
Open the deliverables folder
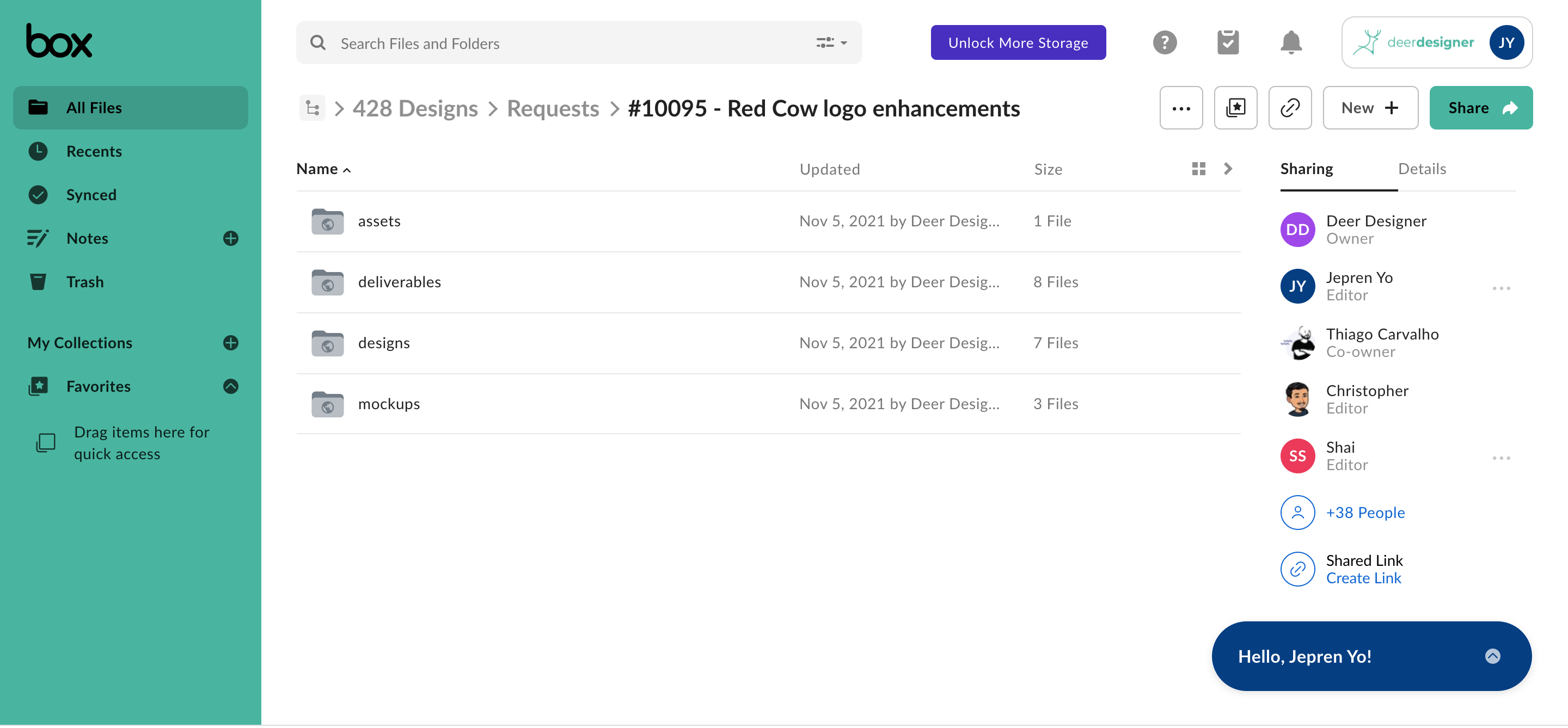tap(399, 282)
